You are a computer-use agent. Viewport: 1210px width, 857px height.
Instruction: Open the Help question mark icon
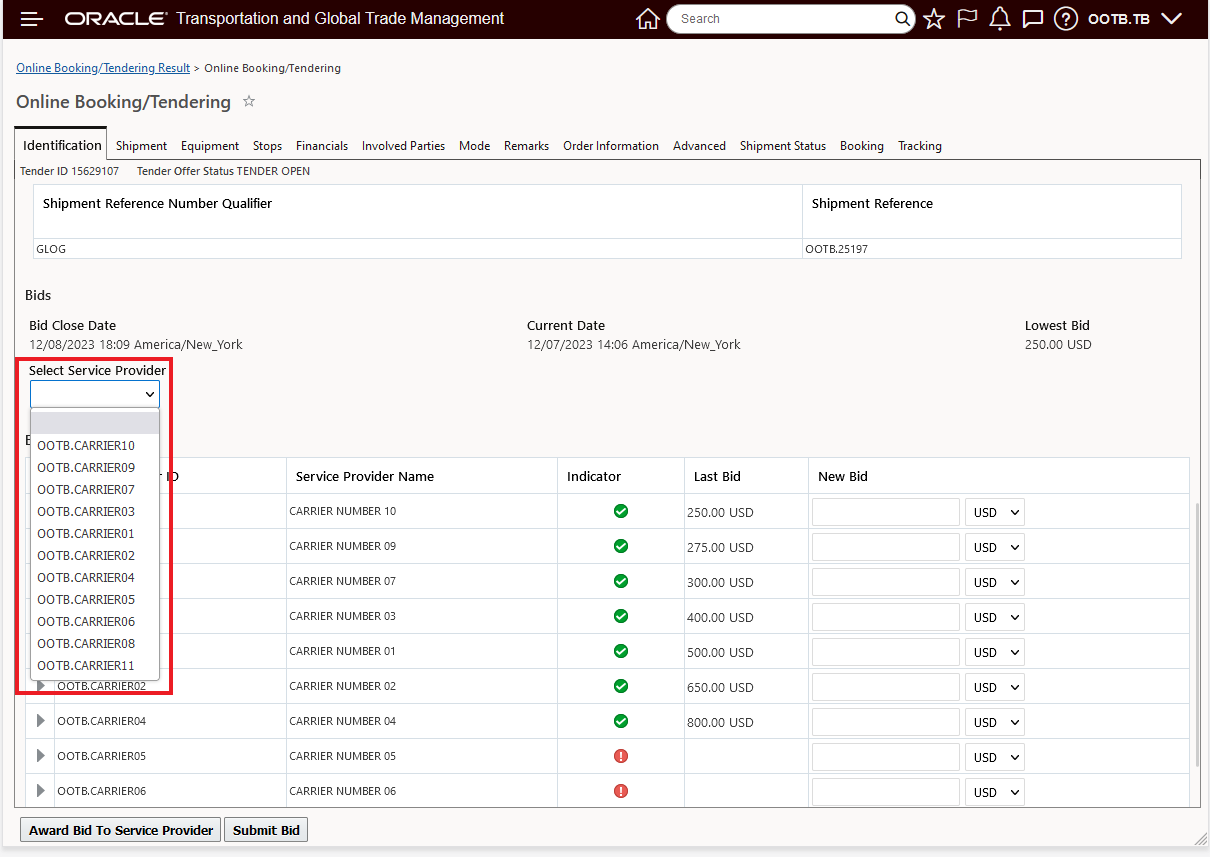[x=1066, y=19]
